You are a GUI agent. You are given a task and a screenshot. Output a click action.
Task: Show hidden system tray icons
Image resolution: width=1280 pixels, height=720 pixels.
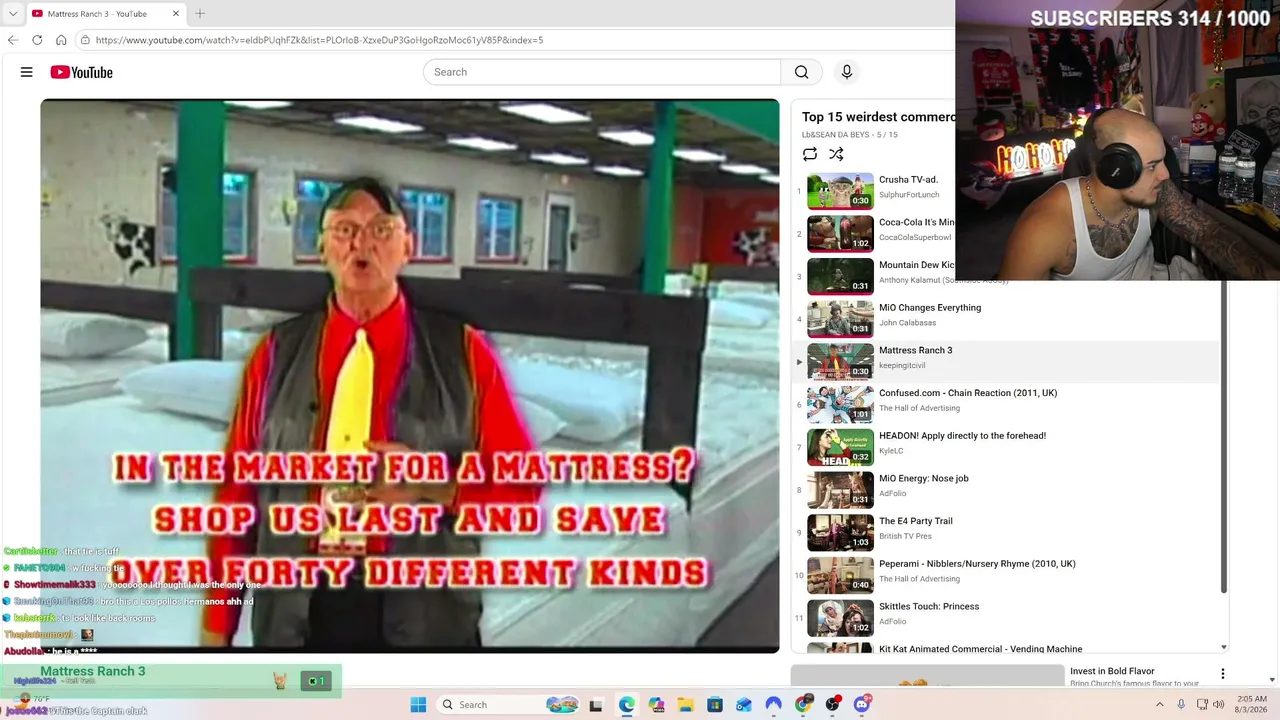coord(1160,705)
